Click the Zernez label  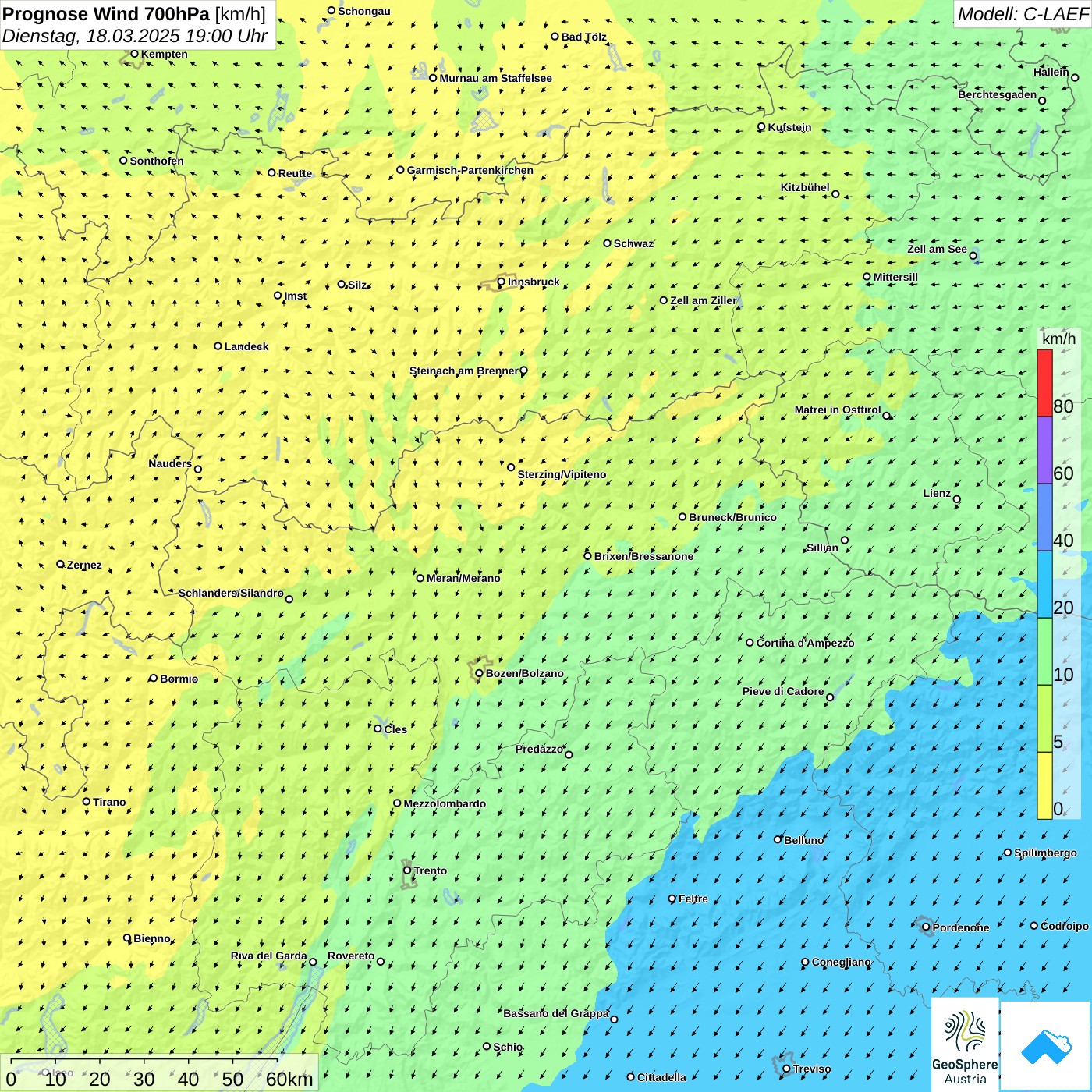pyautogui.click(x=84, y=565)
